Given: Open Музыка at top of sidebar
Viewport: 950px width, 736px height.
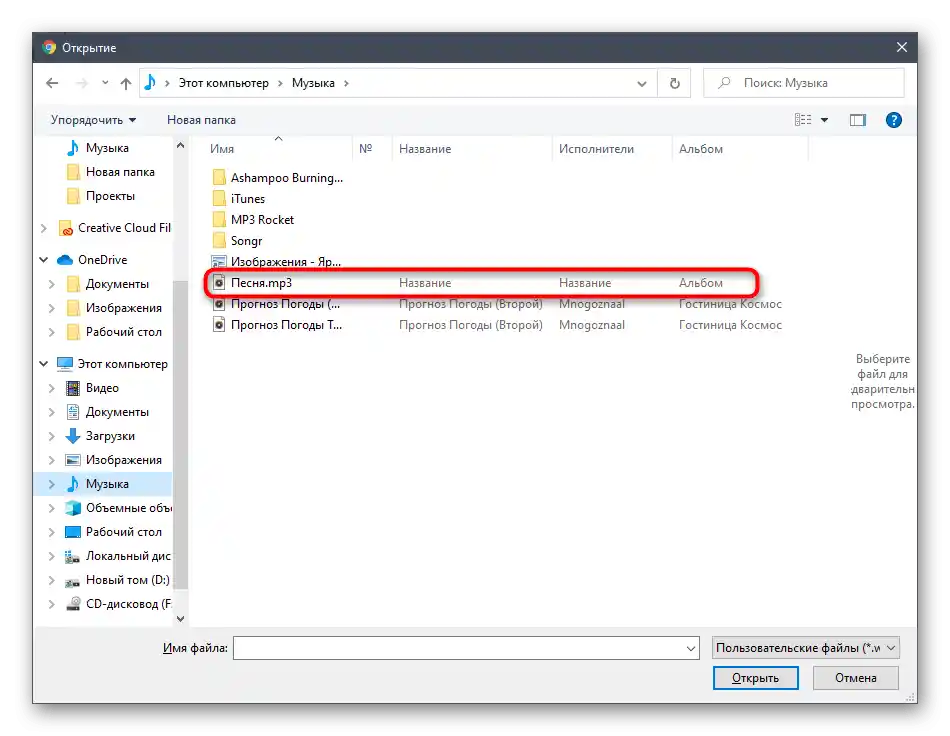Looking at the screenshot, I should pyautogui.click(x=99, y=148).
